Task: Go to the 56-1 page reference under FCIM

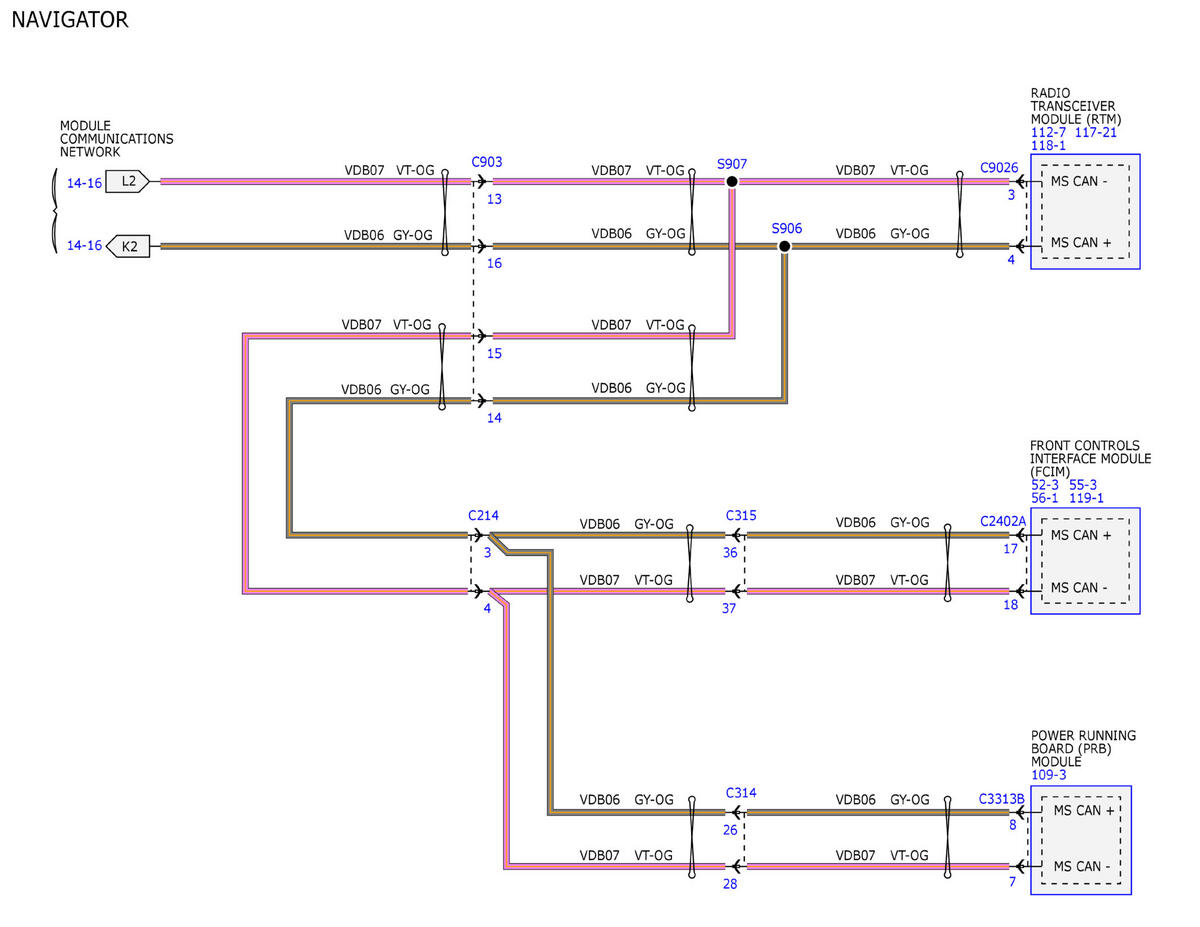Action: coord(1045,498)
